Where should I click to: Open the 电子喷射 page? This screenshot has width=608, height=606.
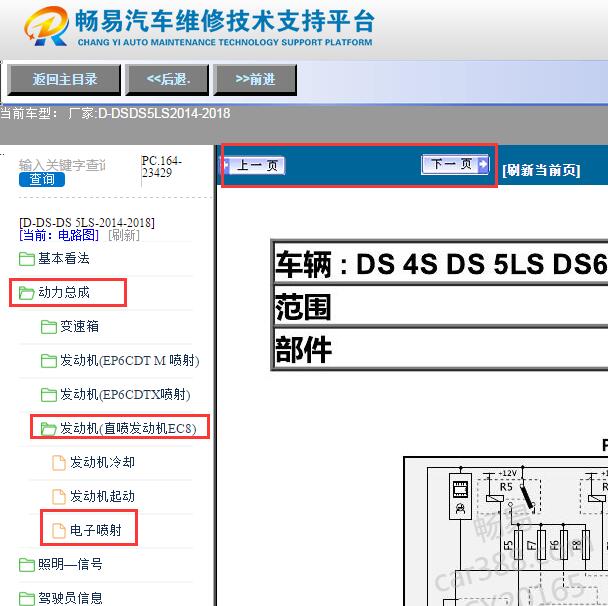point(96,530)
